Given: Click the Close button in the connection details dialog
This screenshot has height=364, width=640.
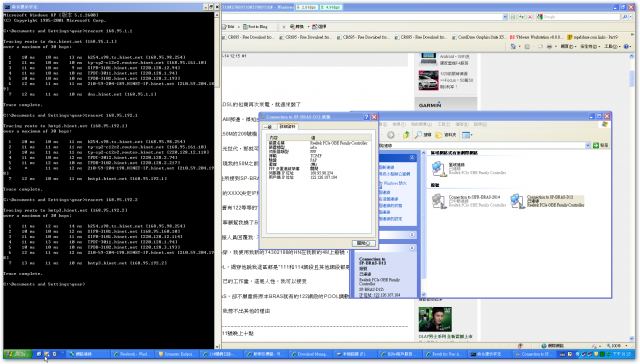Looking at the screenshot, I should pos(363,243).
